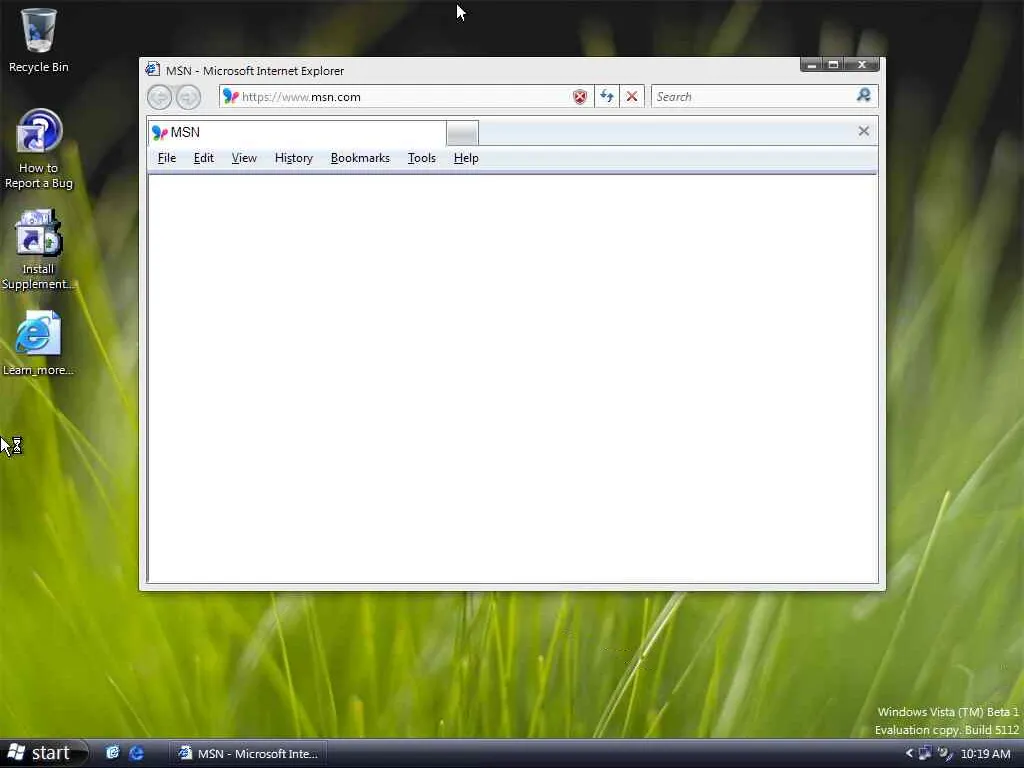Click the Forward navigation arrow

pyautogui.click(x=188, y=97)
